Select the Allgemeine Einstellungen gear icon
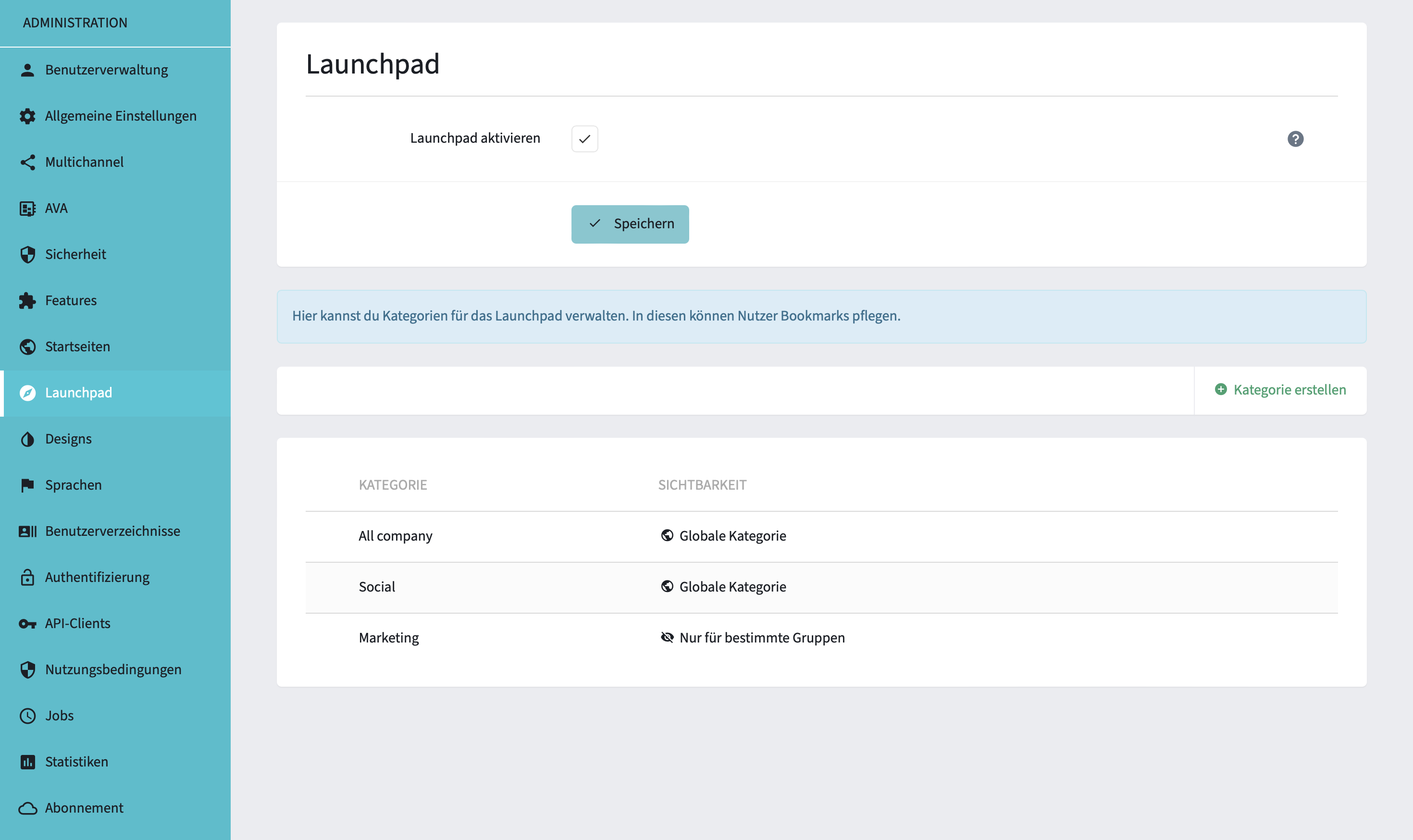Screen dimensions: 1413x840 (27, 115)
